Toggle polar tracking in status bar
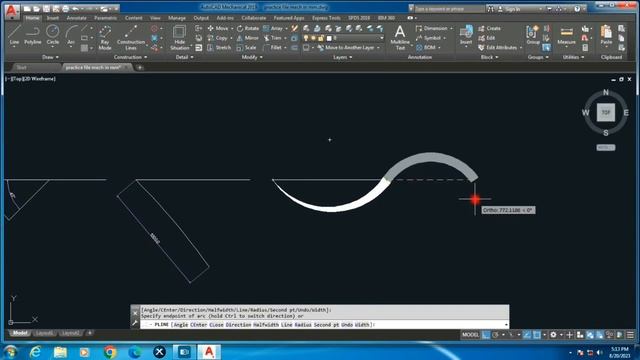Screen dimensions: 640x360 point(495,335)
